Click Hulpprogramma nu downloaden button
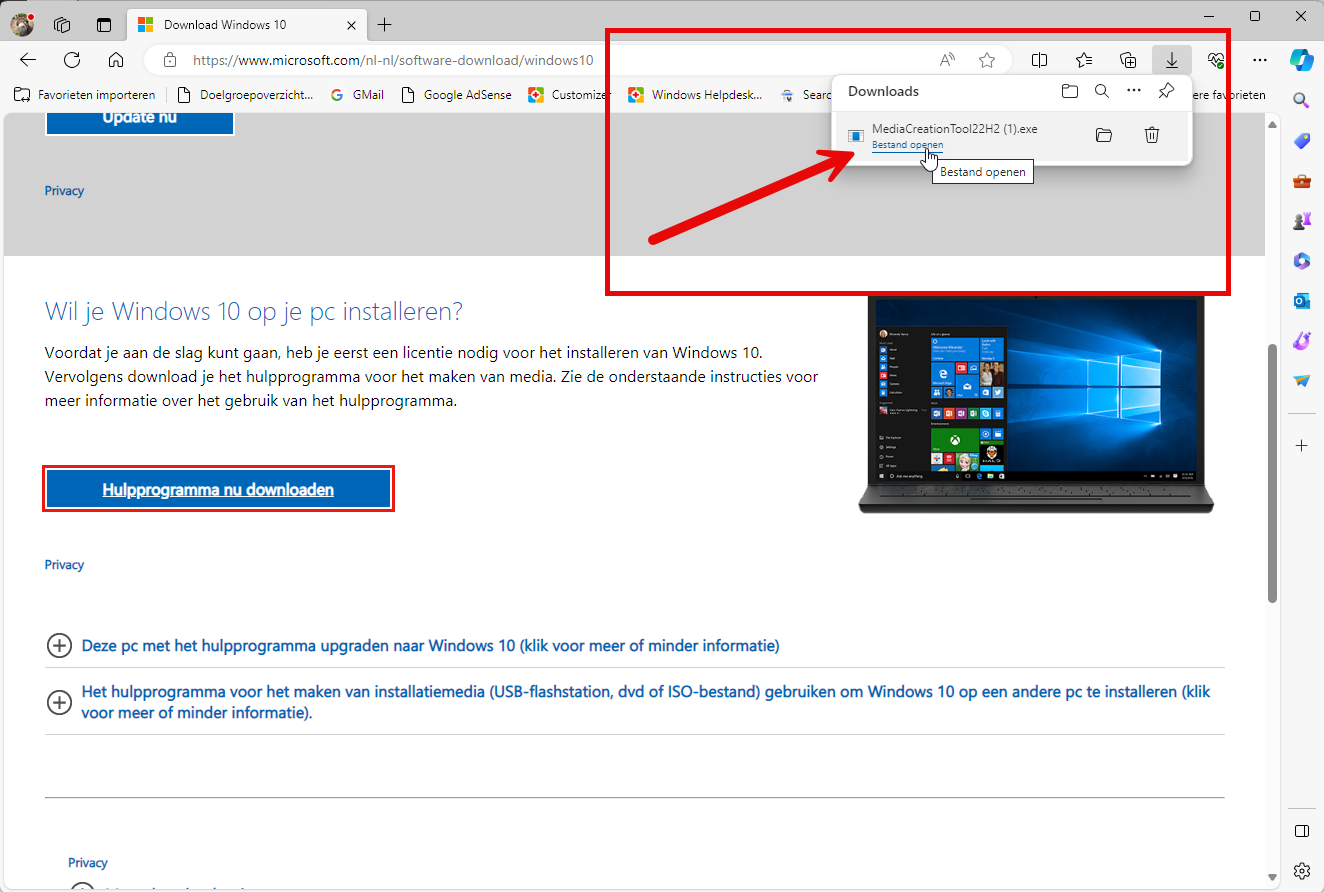 click(218, 490)
